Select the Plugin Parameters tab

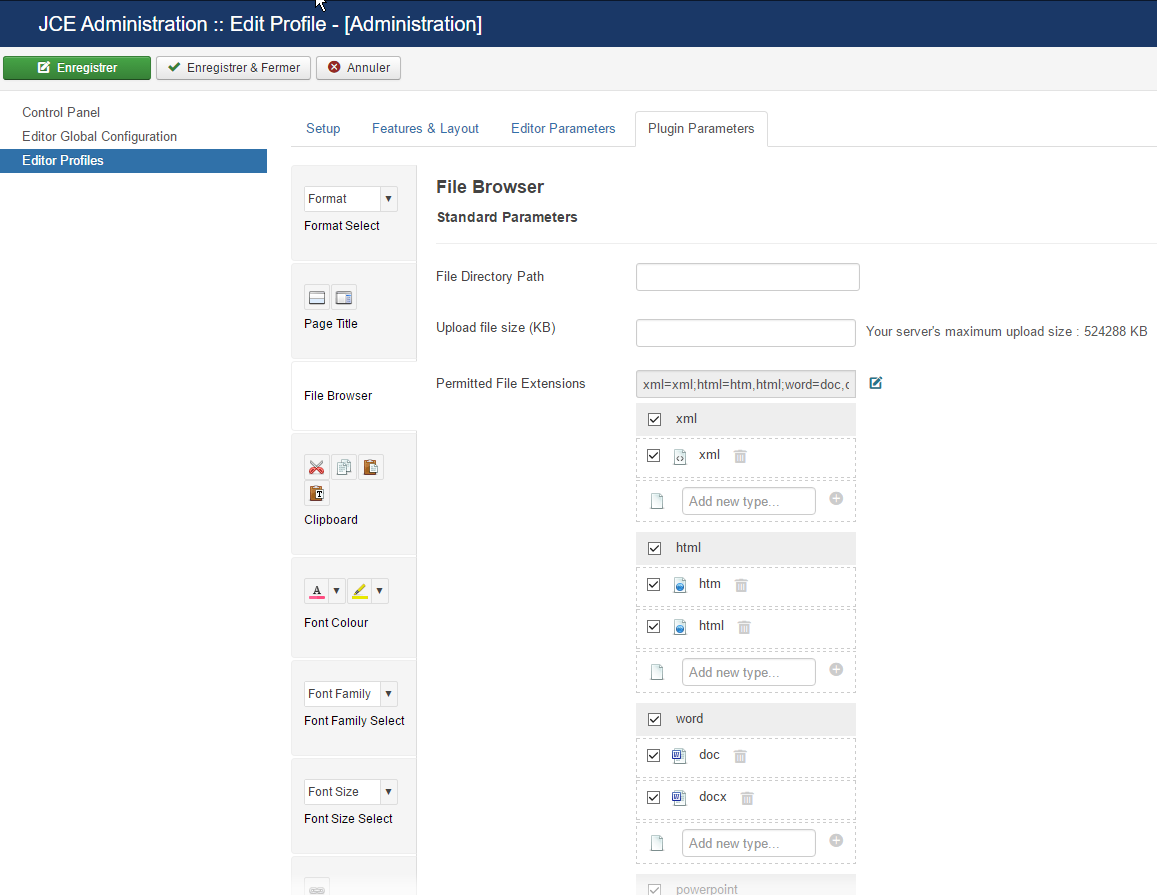701,128
